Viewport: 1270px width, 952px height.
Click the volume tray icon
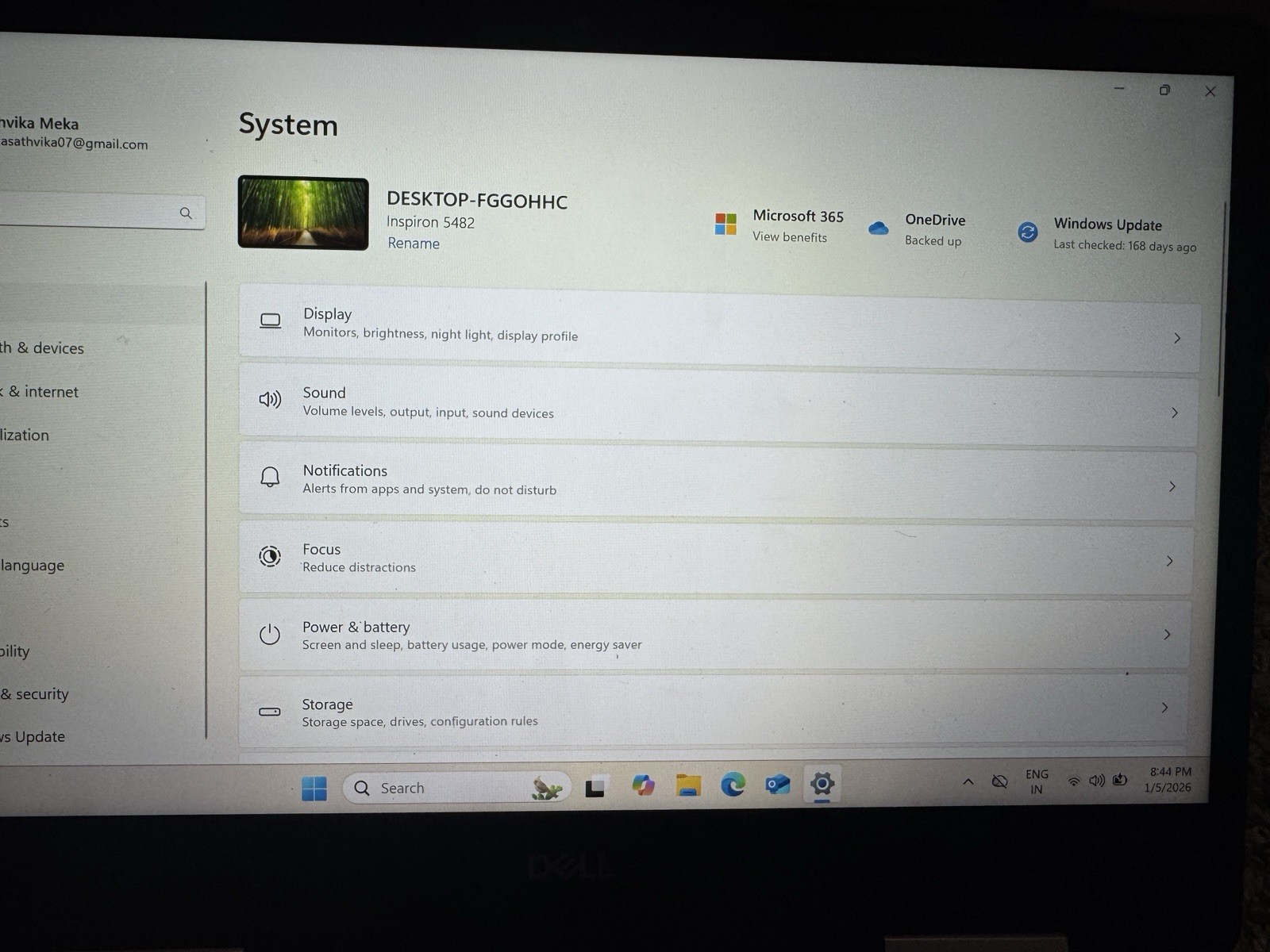coord(1097,781)
